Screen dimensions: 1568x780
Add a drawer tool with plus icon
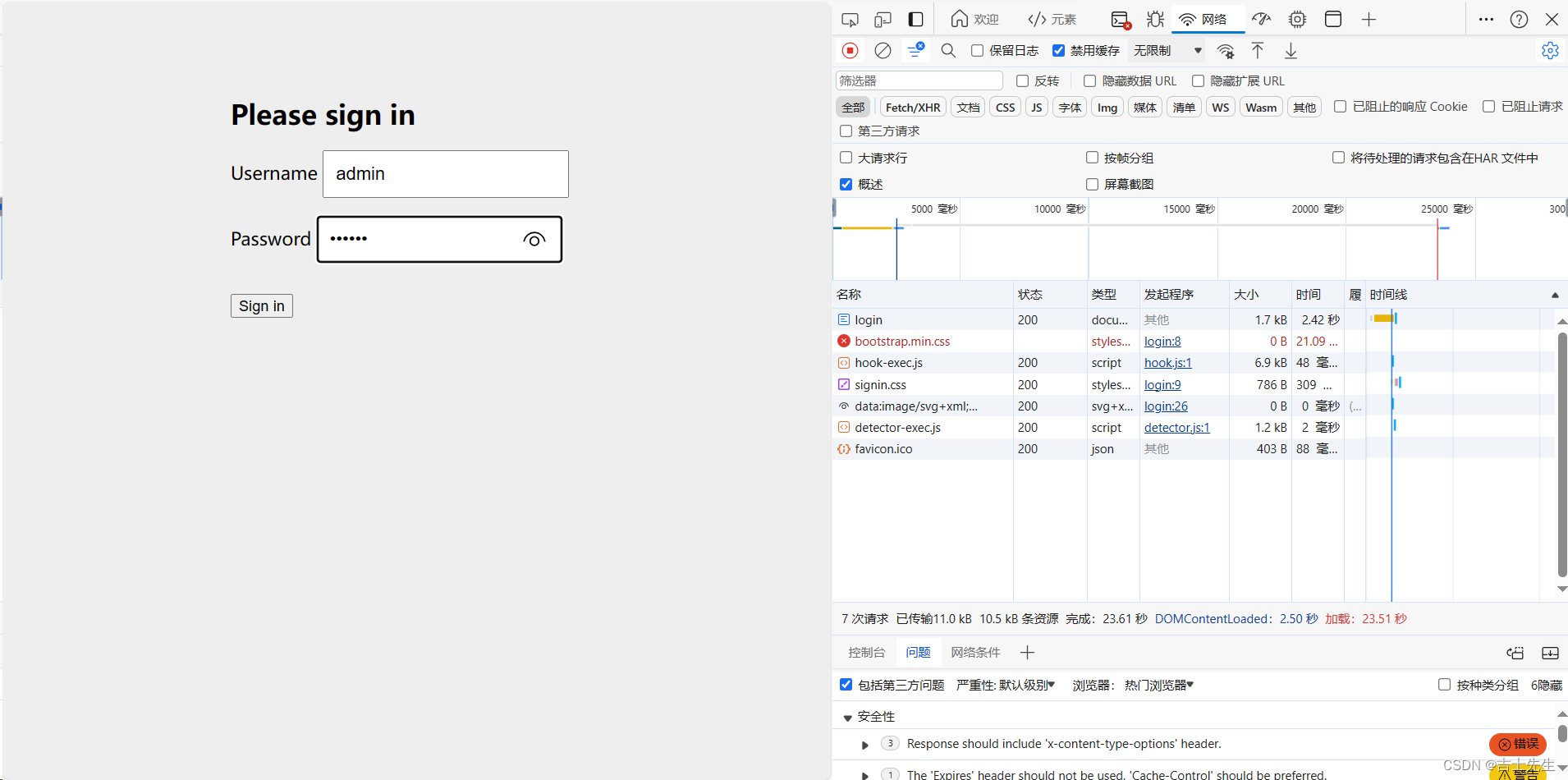coord(1027,653)
